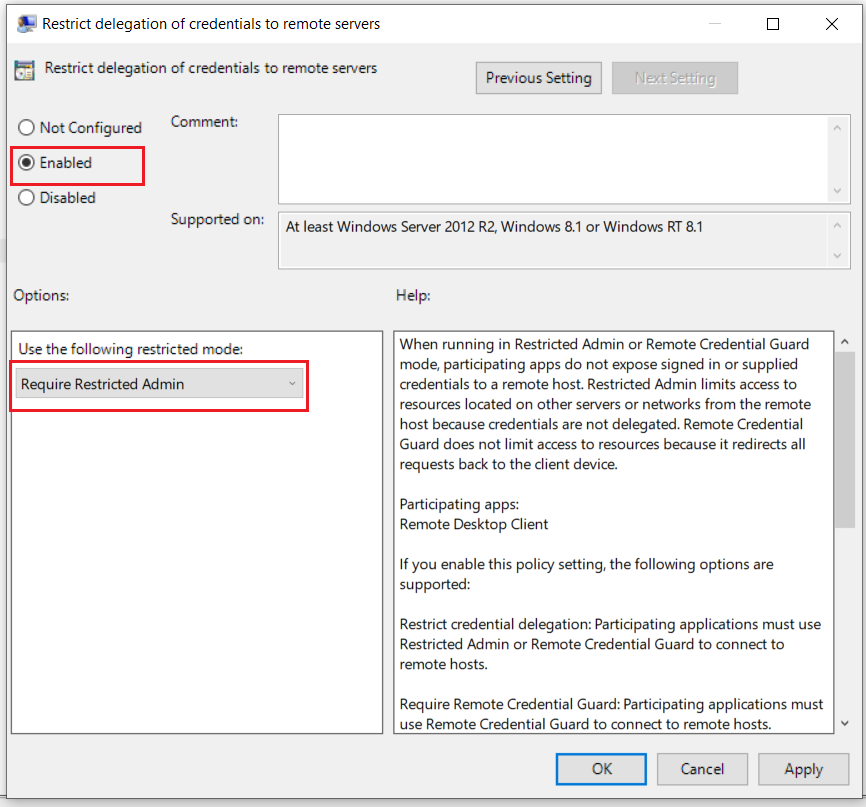Click the Supported on scroll up arrow
This screenshot has width=866, height=807.
coord(837,226)
